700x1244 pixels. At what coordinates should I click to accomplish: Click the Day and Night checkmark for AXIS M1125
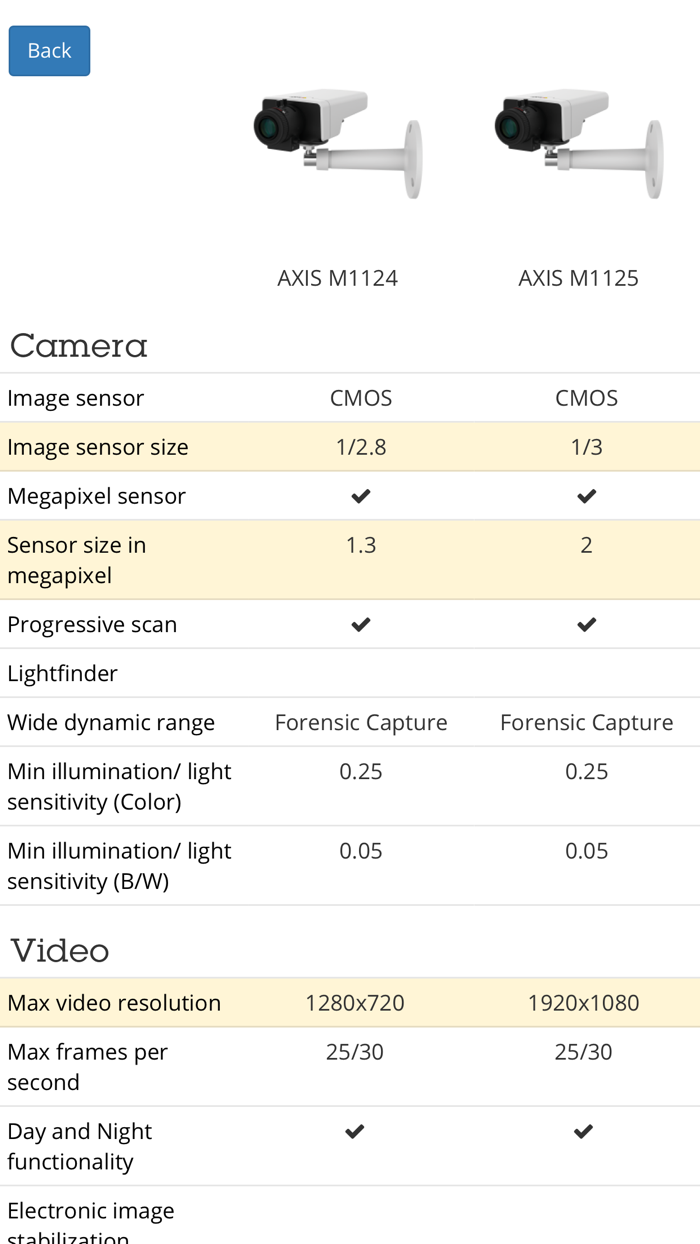pos(584,1131)
